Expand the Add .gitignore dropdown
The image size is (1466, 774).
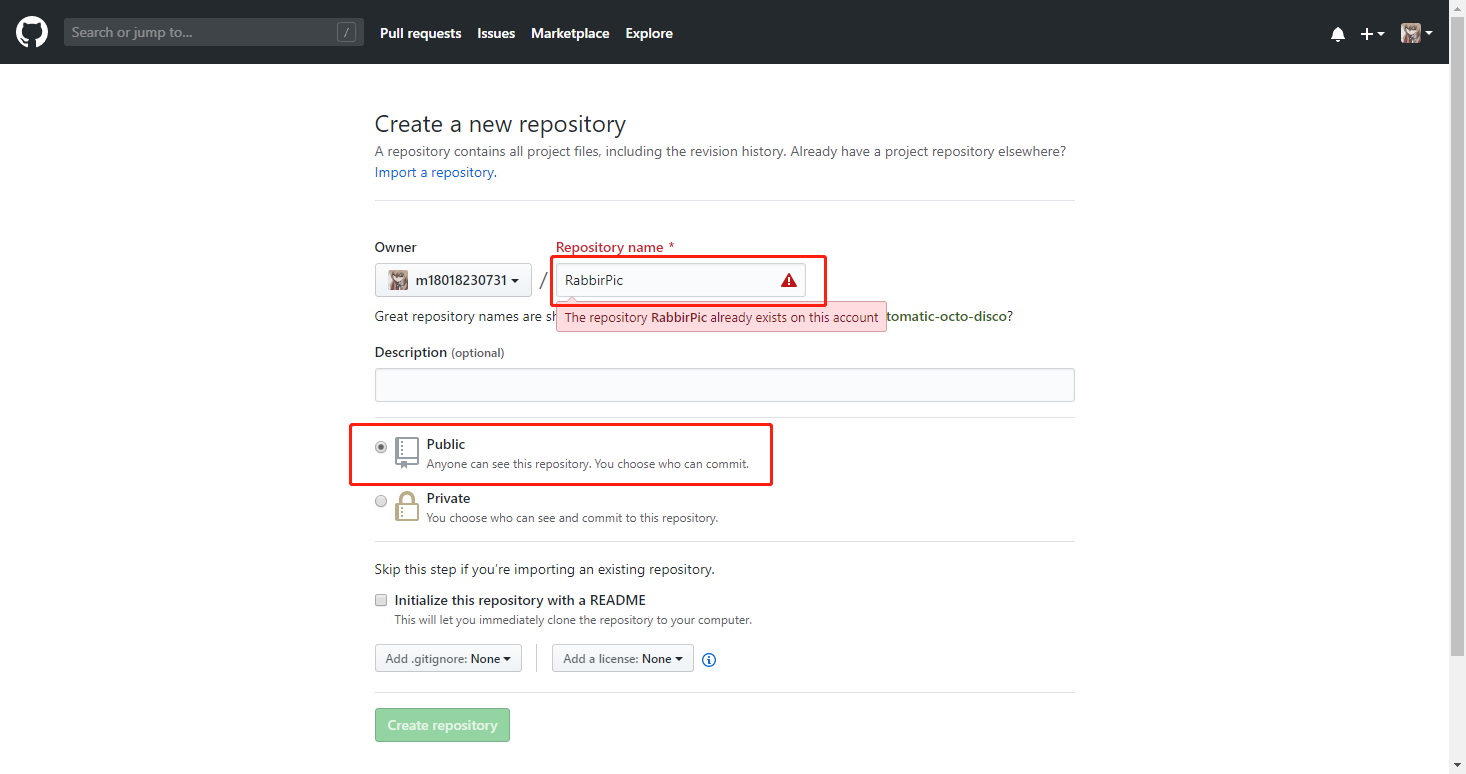coord(448,658)
